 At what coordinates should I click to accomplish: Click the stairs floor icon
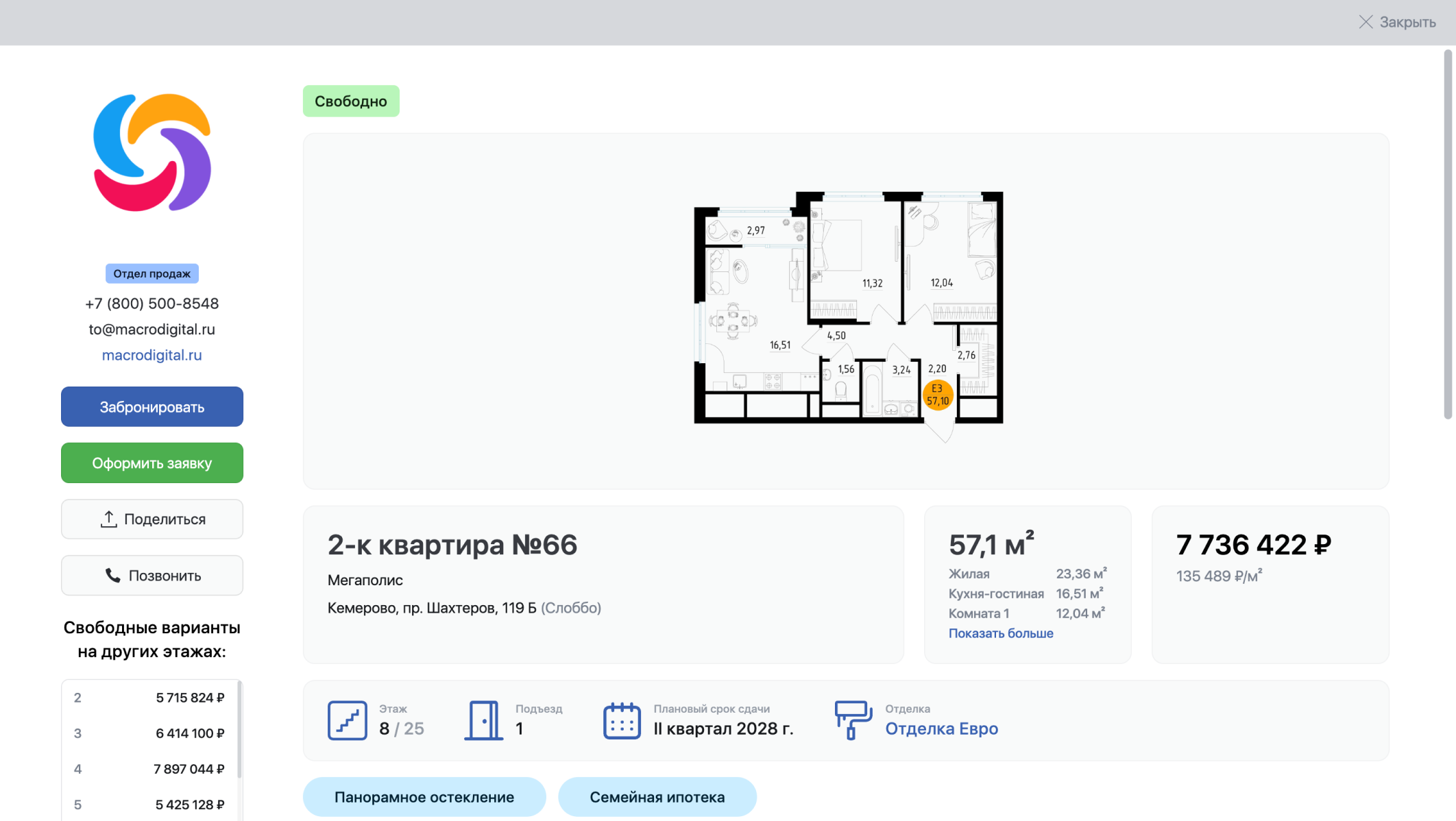click(347, 720)
